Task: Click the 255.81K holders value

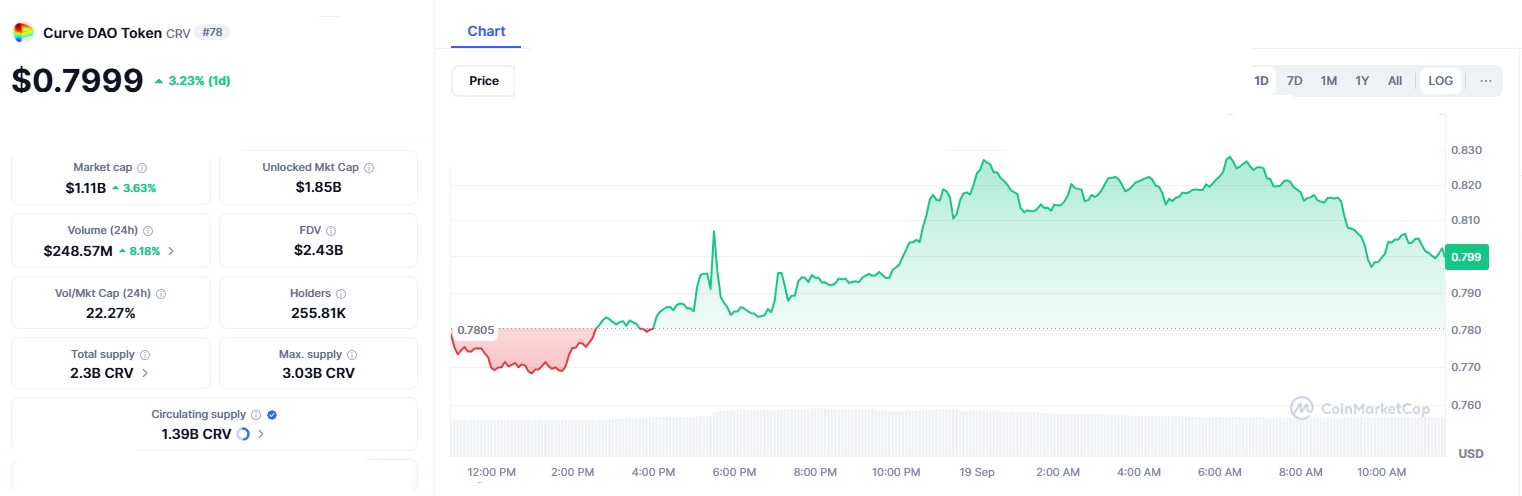Action: pyautogui.click(x=319, y=313)
